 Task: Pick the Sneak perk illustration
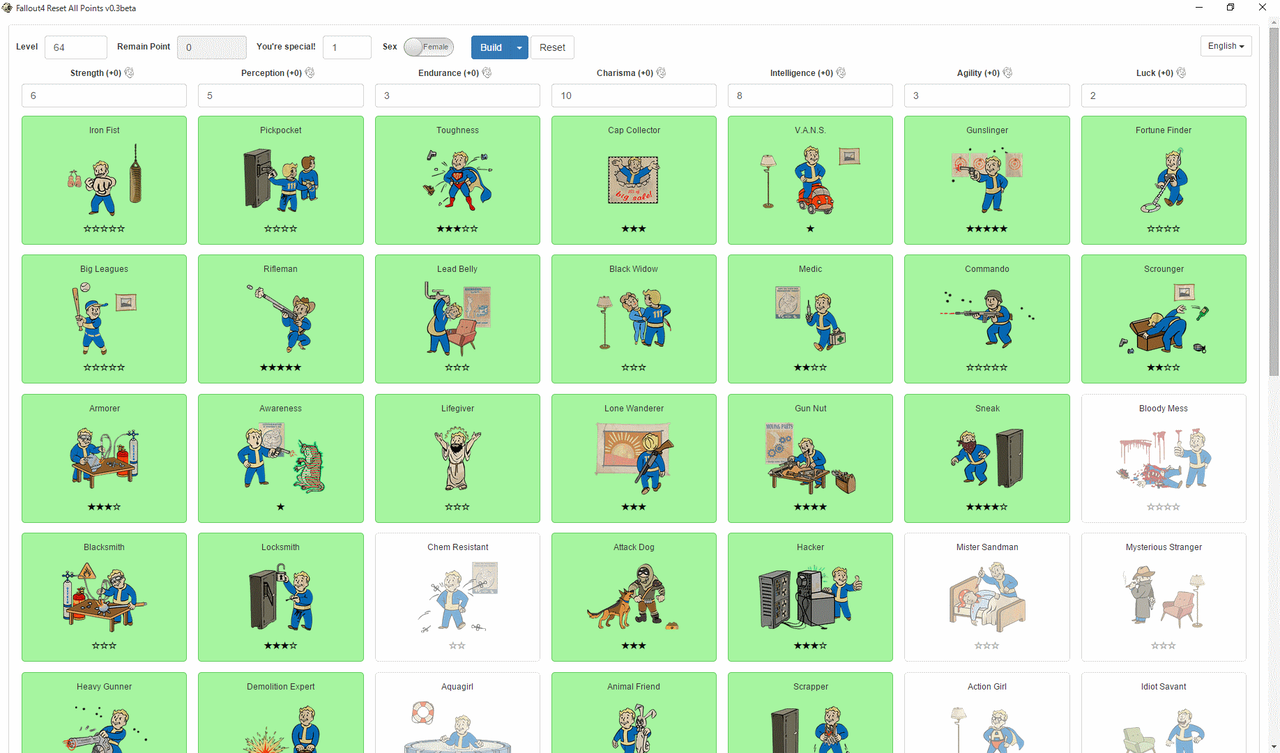click(988, 458)
